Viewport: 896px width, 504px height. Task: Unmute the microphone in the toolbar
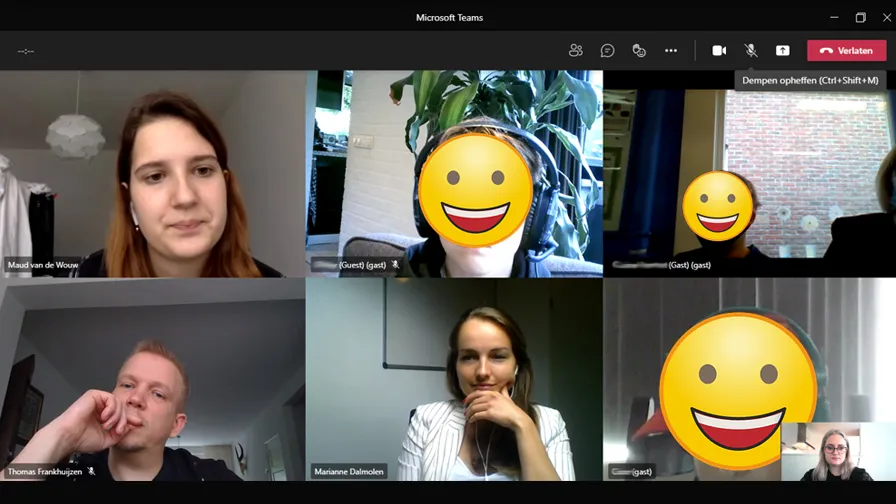tap(750, 50)
